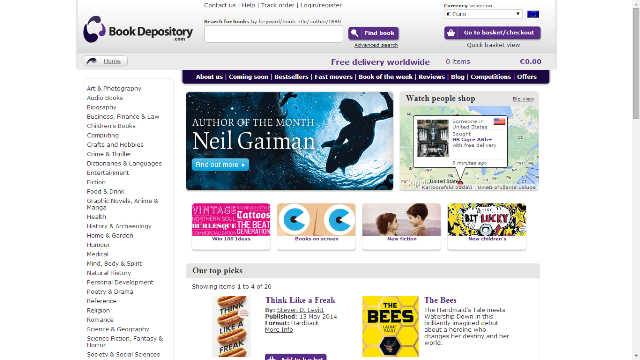Open Think Like a Freak title link
Viewport: 640px width, 360px height.
(300, 300)
